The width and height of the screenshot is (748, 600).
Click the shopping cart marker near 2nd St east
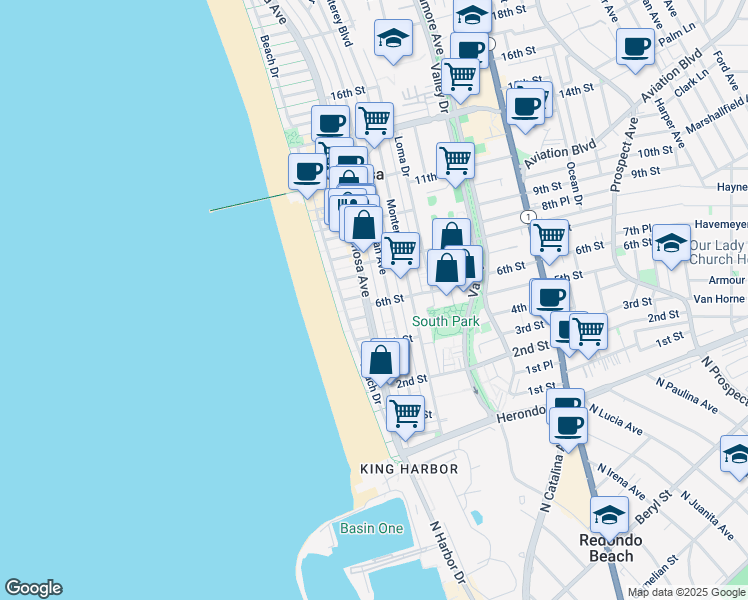tap(588, 330)
